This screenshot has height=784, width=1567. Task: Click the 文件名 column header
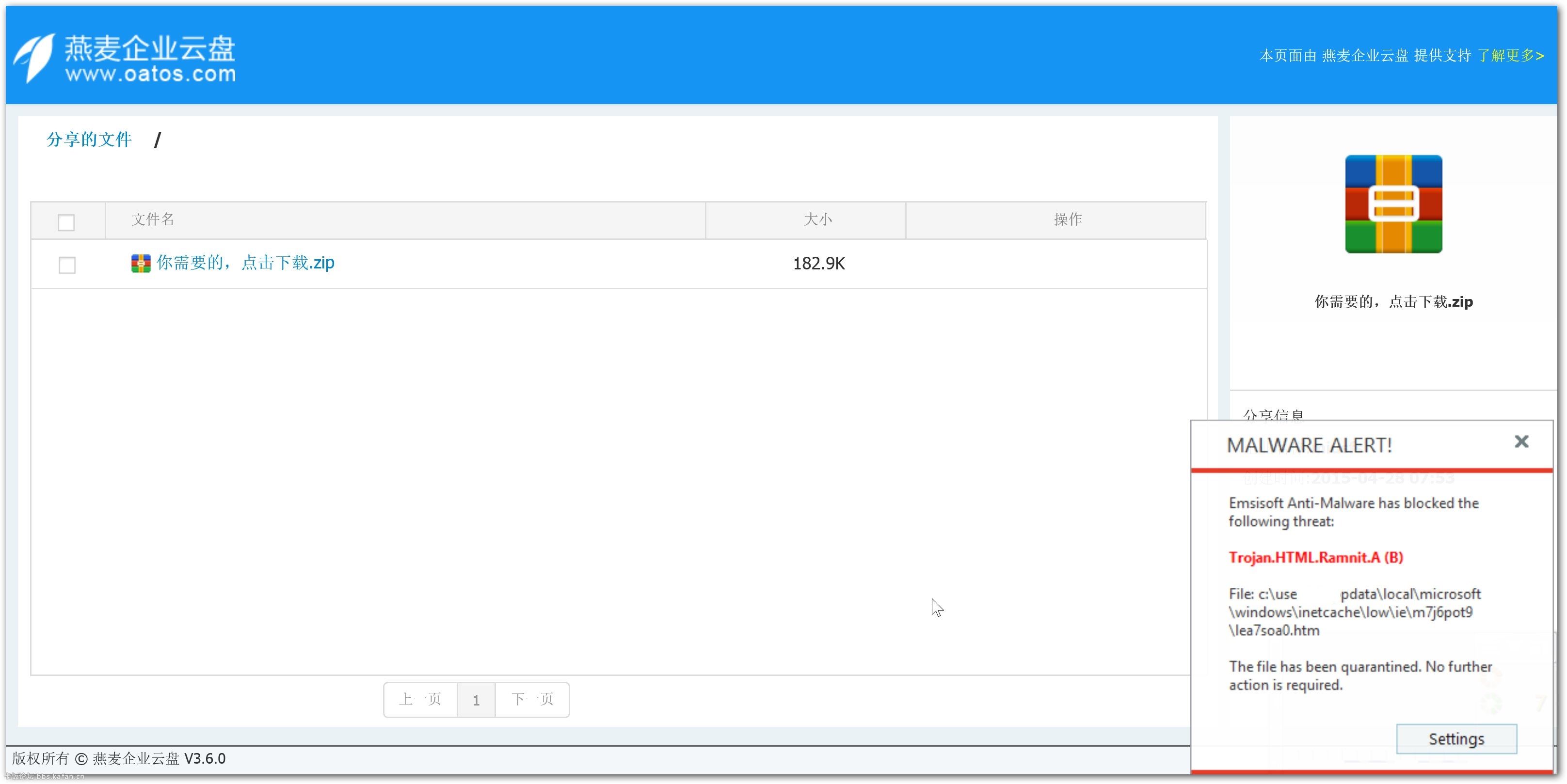tap(153, 220)
